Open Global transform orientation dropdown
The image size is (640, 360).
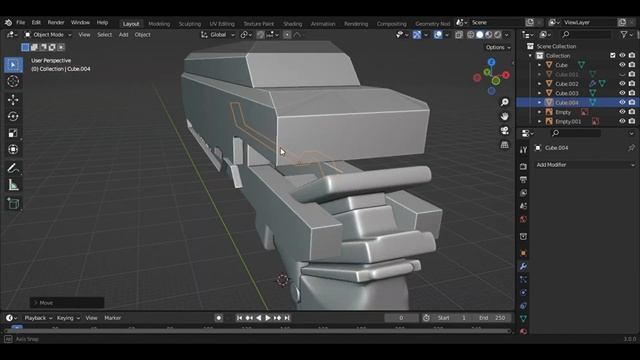[218, 35]
